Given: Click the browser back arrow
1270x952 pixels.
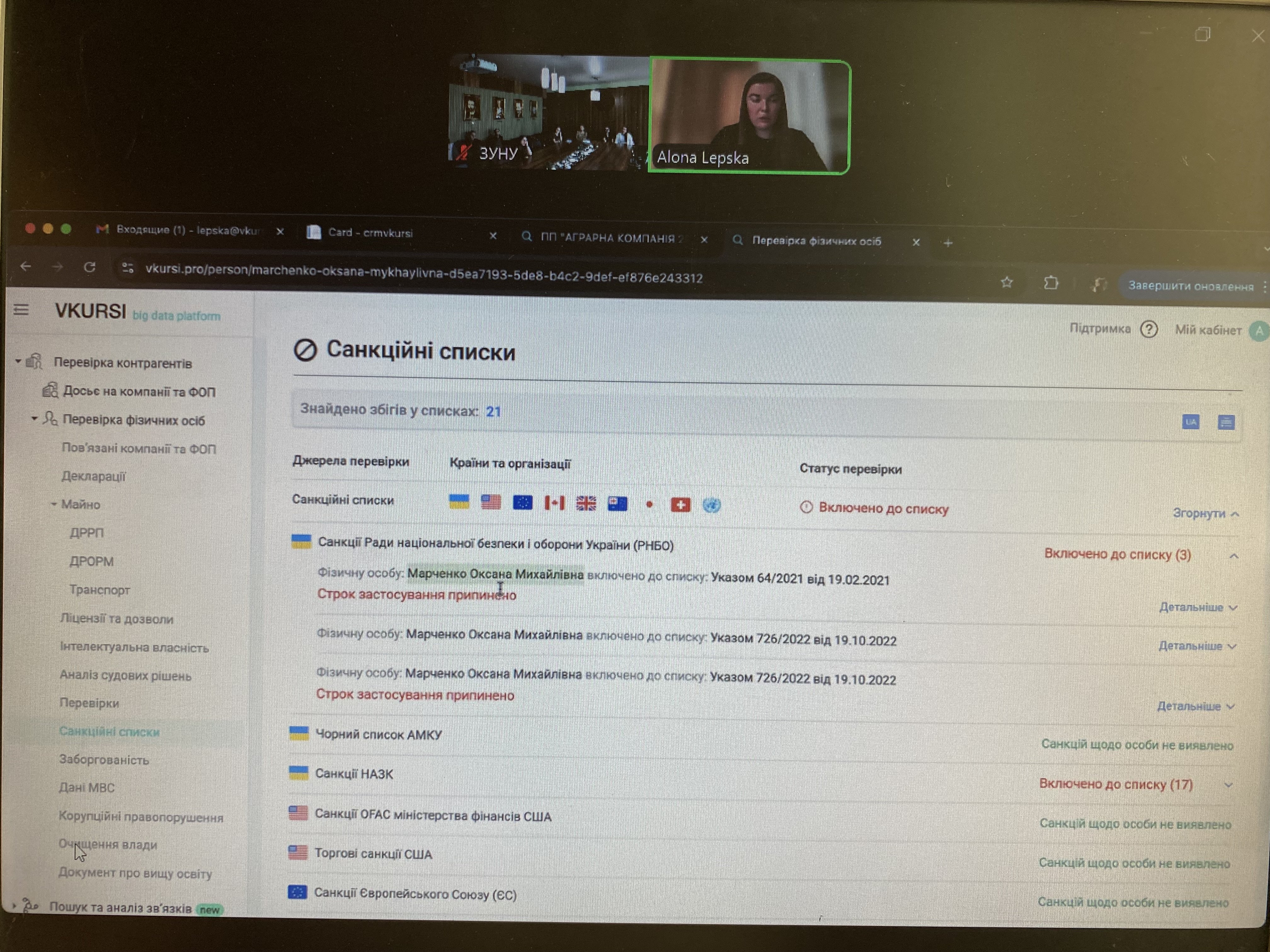Looking at the screenshot, I should pyautogui.click(x=26, y=266).
